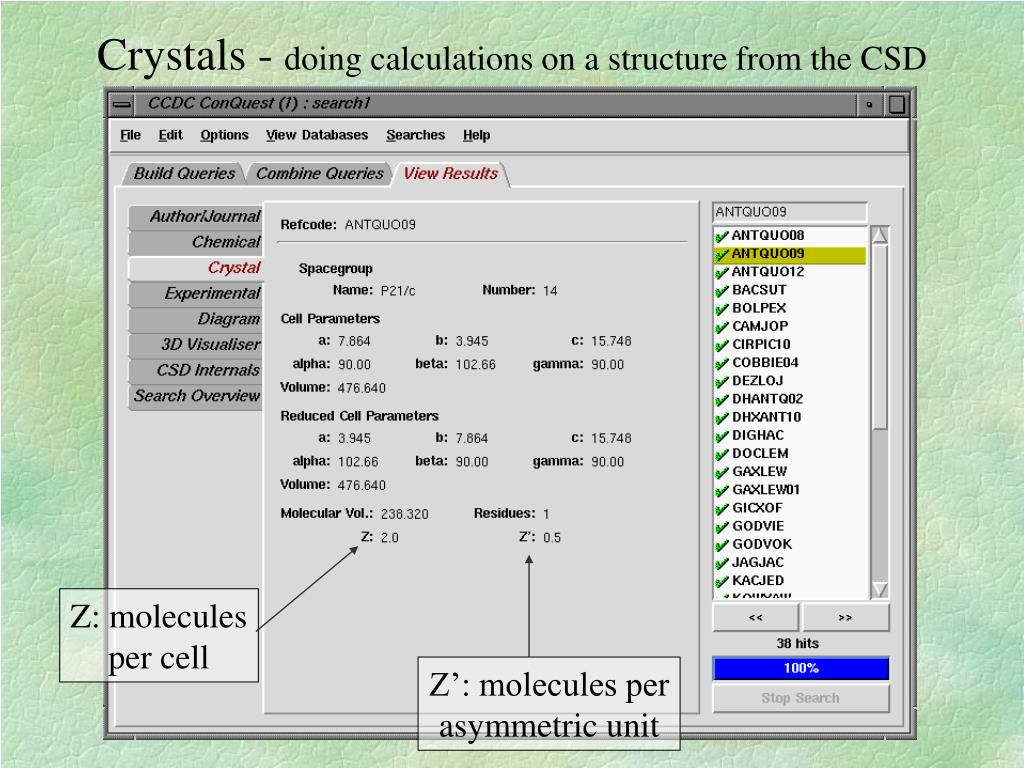Click the Z' value 0.5

pyautogui.click(x=552, y=538)
